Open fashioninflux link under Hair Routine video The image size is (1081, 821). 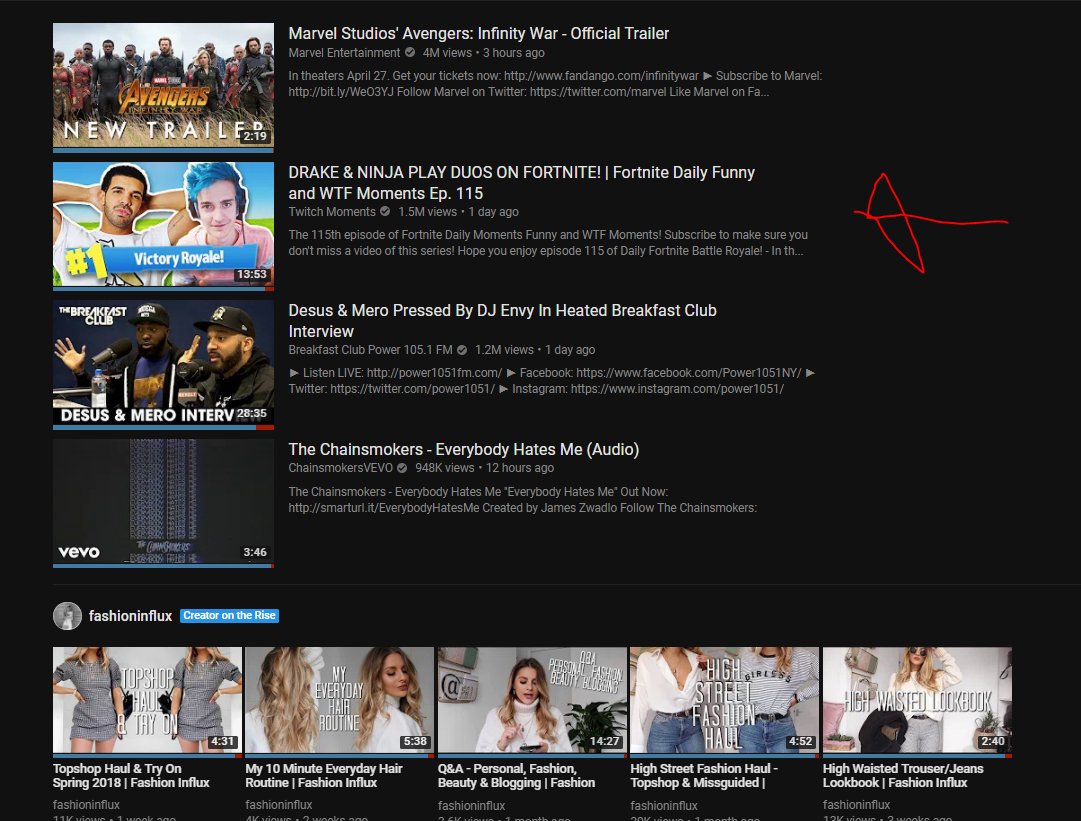point(279,804)
